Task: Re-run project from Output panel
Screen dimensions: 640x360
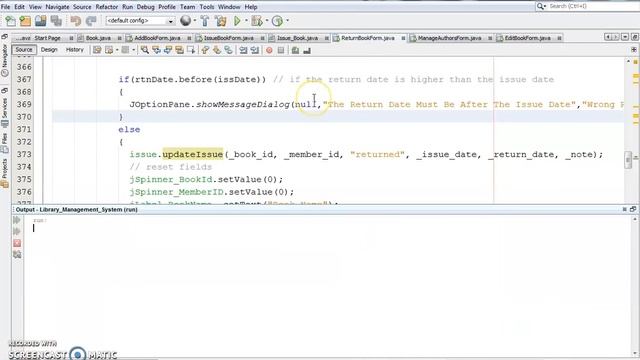Action: pos(17,220)
